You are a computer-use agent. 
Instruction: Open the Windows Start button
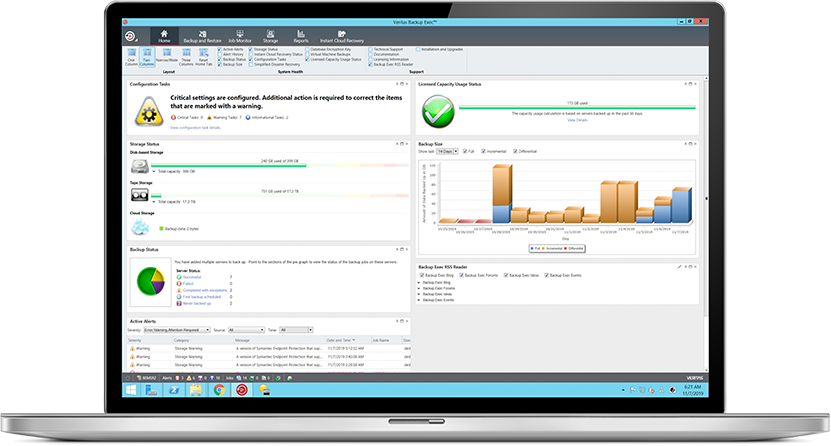(x=130, y=390)
